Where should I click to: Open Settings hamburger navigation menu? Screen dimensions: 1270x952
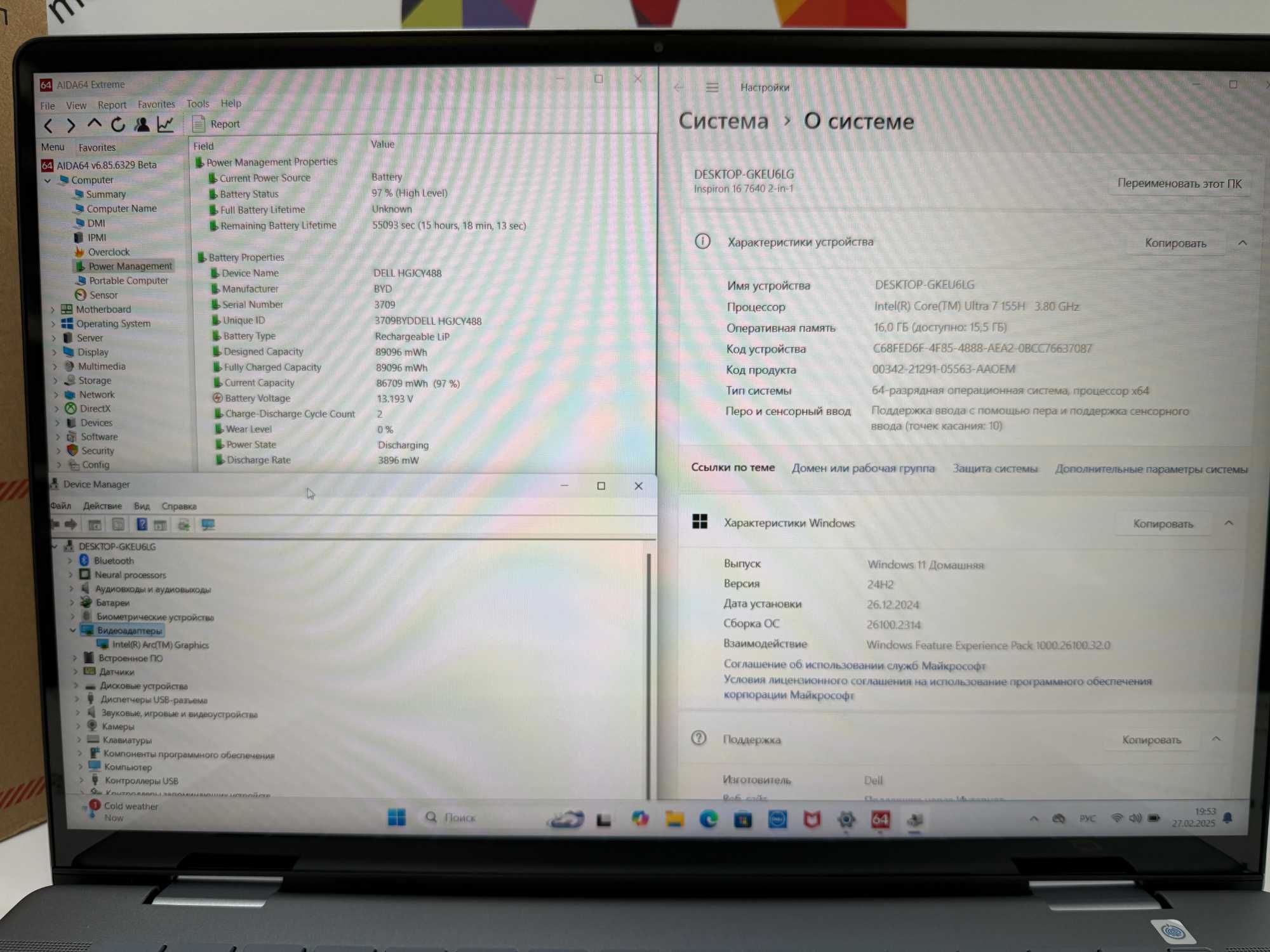coord(712,88)
